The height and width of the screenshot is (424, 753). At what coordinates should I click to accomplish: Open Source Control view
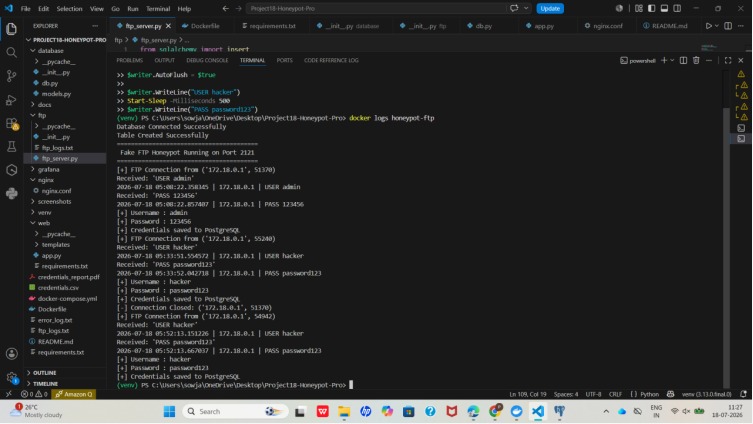(x=12, y=76)
